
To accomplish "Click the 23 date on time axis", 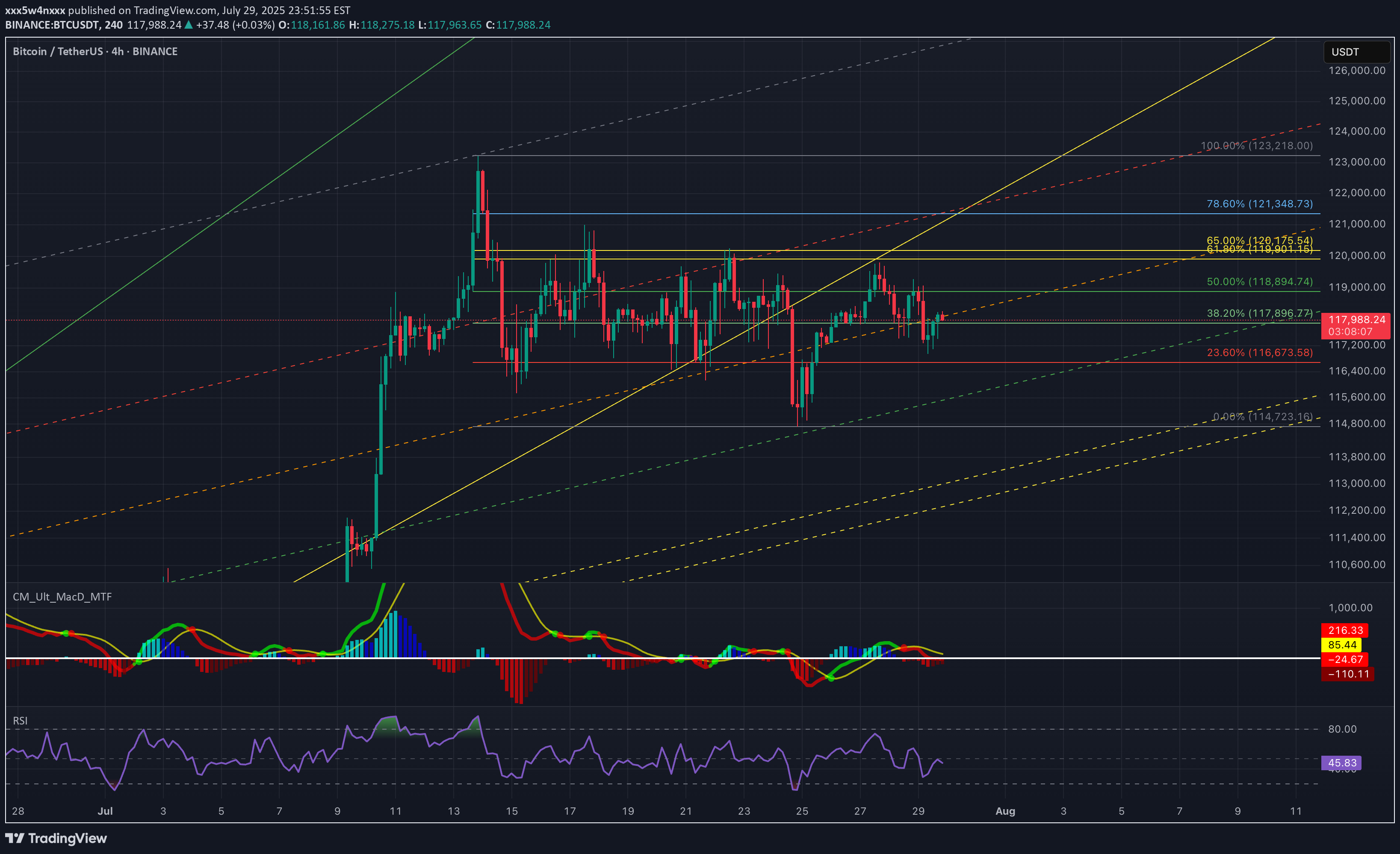I will 744,811.
